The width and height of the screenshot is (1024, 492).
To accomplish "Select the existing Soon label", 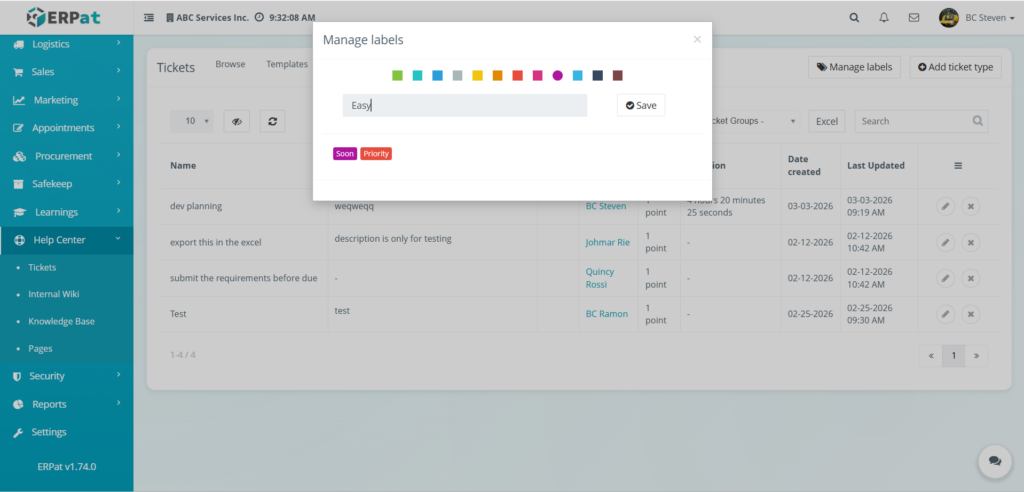I will 345,154.
